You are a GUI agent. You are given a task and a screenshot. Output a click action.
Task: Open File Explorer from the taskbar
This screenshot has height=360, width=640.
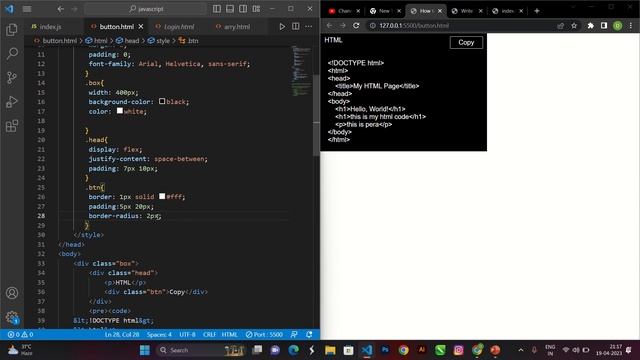(330, 350)
